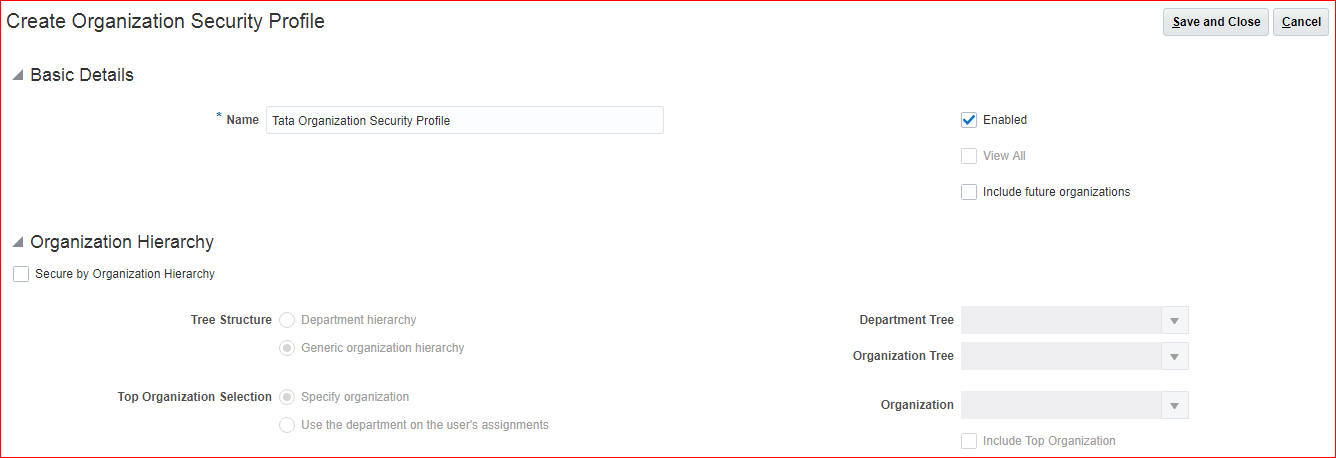Enable Secure by Organization Hierarchy
Image resolution: width=1336 pixels, height=458 pixels.
click(x=21, y=274)
